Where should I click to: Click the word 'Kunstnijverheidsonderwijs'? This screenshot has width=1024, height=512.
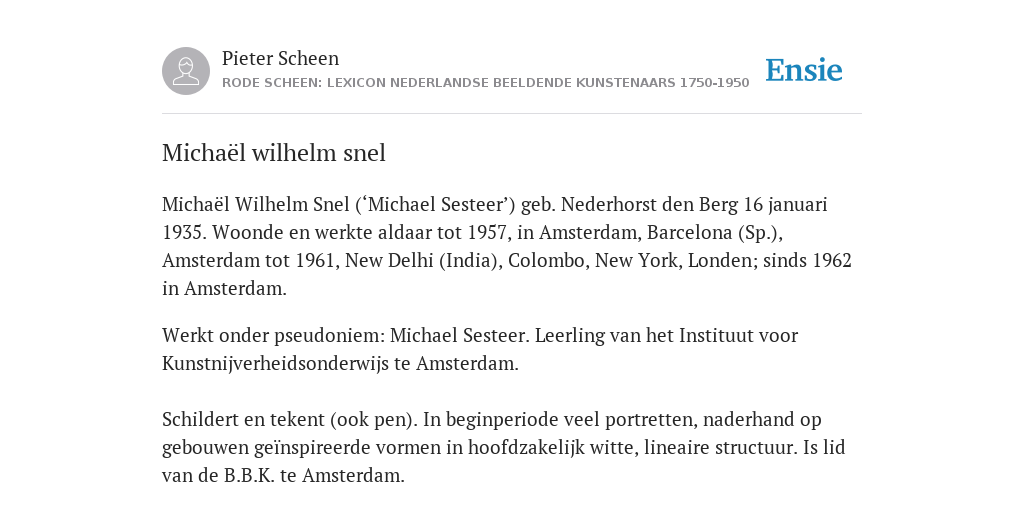coord(275,364)
